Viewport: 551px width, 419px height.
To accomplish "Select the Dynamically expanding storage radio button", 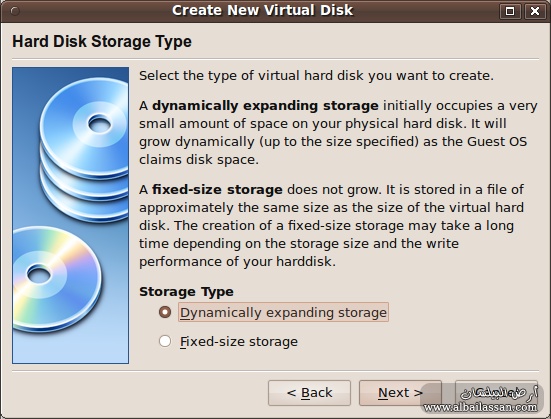I will click(x=165, y=312).
